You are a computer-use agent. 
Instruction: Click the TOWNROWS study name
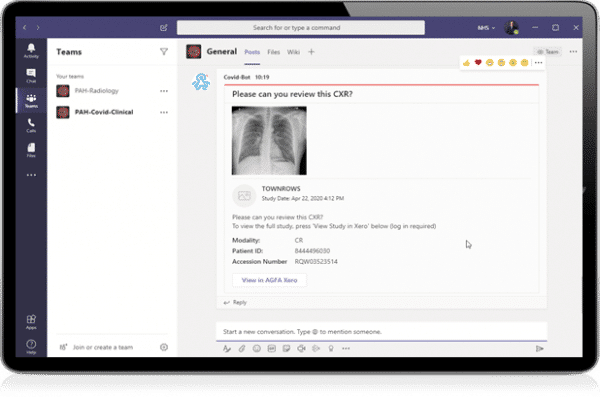[x=281, y=189]
